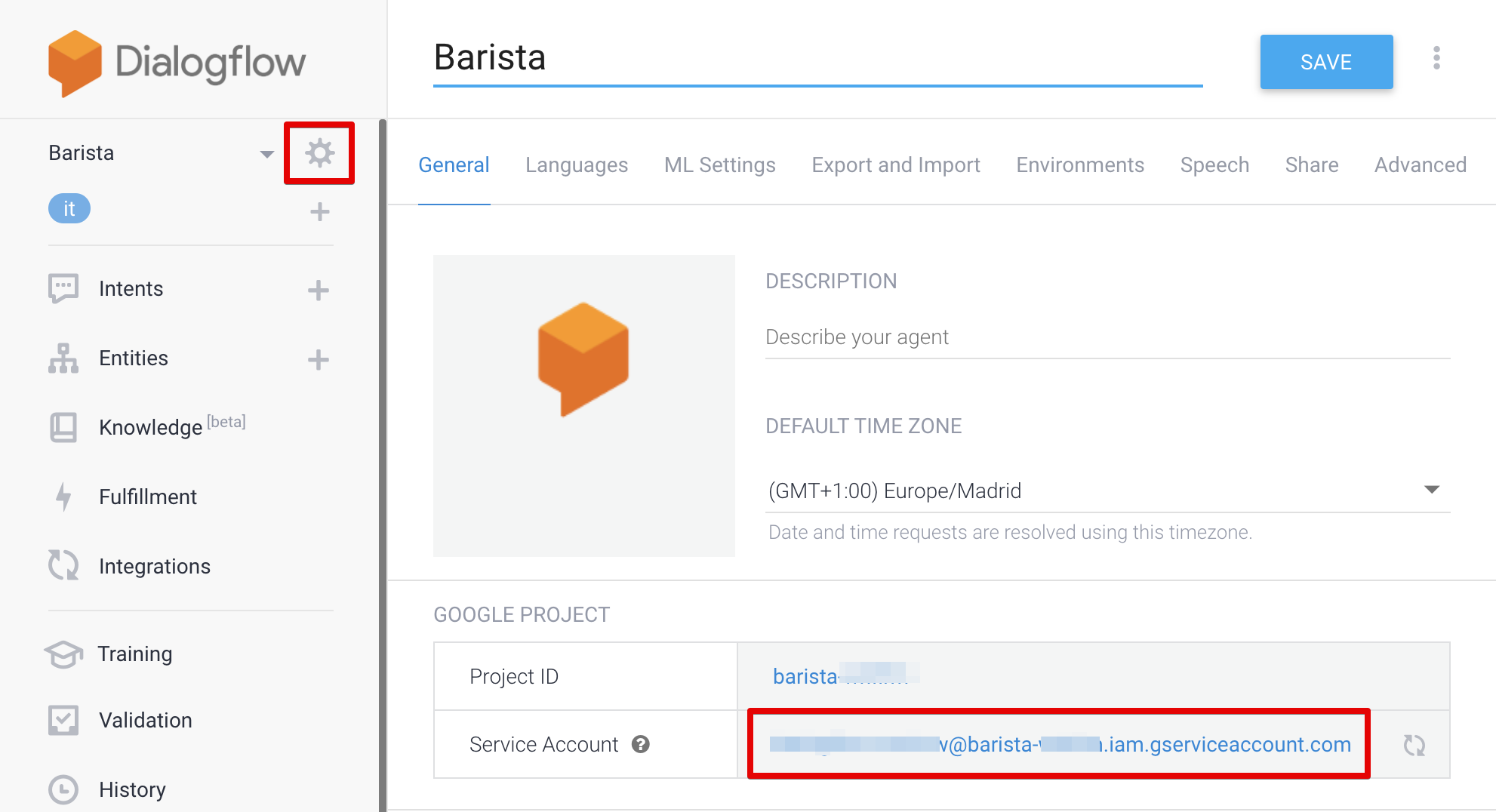The image size is (1496, 812).
Task: Switch to the Export and Import tab
Action: [896, 165]
